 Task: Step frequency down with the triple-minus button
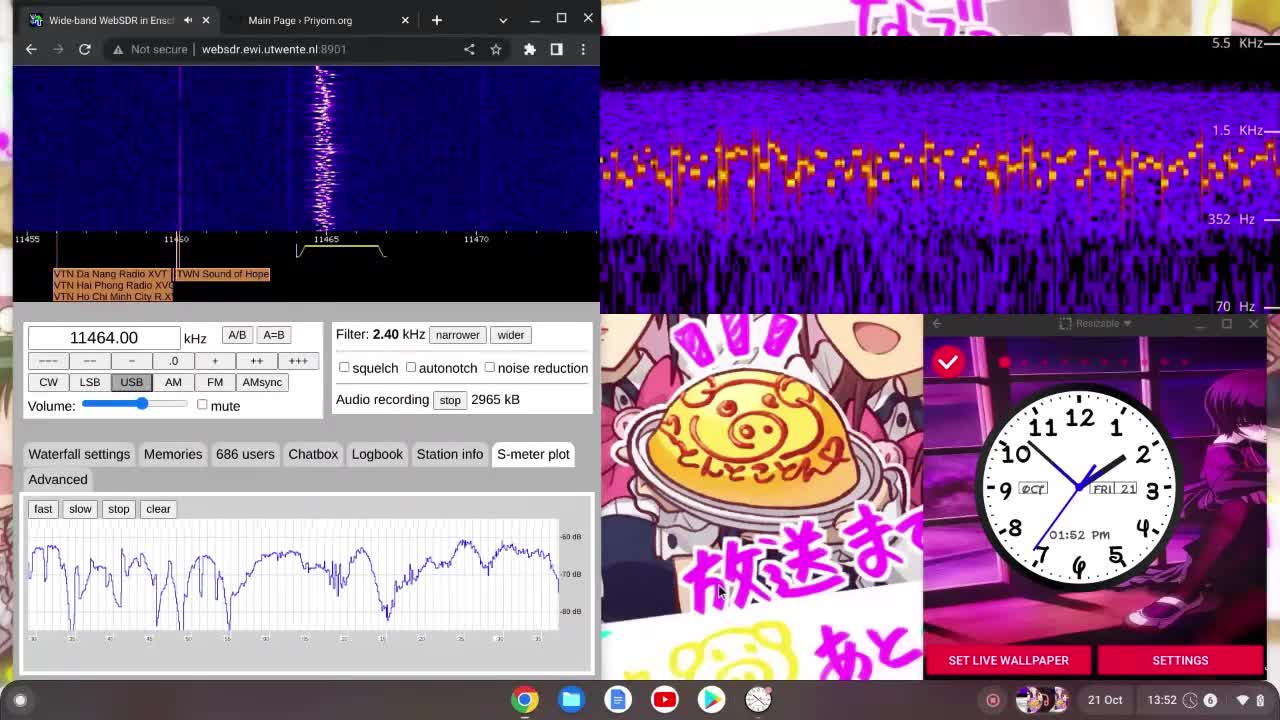coord(48,361)
